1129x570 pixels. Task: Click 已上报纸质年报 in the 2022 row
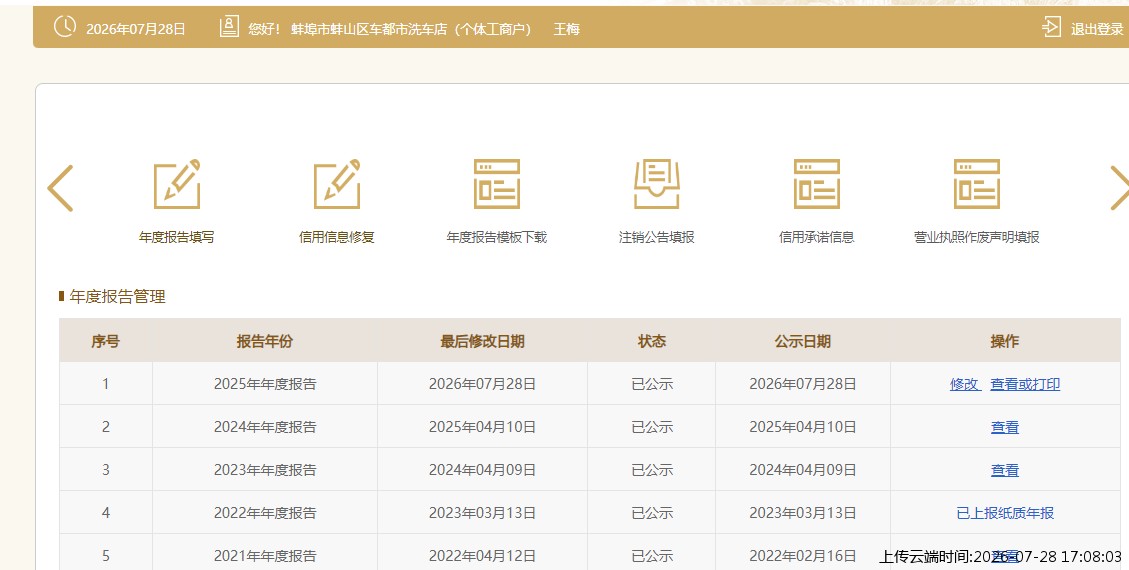1005,513
